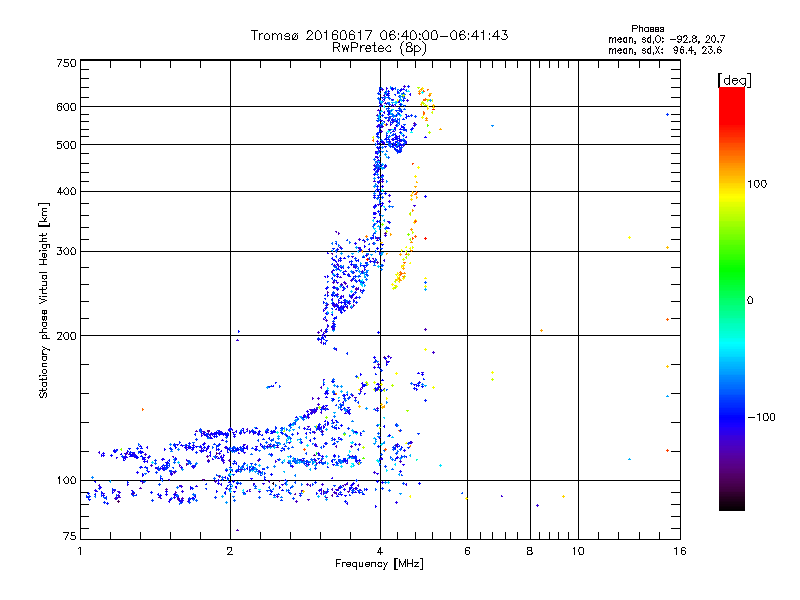Click the x-axis tick label '6'
Image resolution: width=800 pixels, height=600 pixels.
tap(467, 551)
